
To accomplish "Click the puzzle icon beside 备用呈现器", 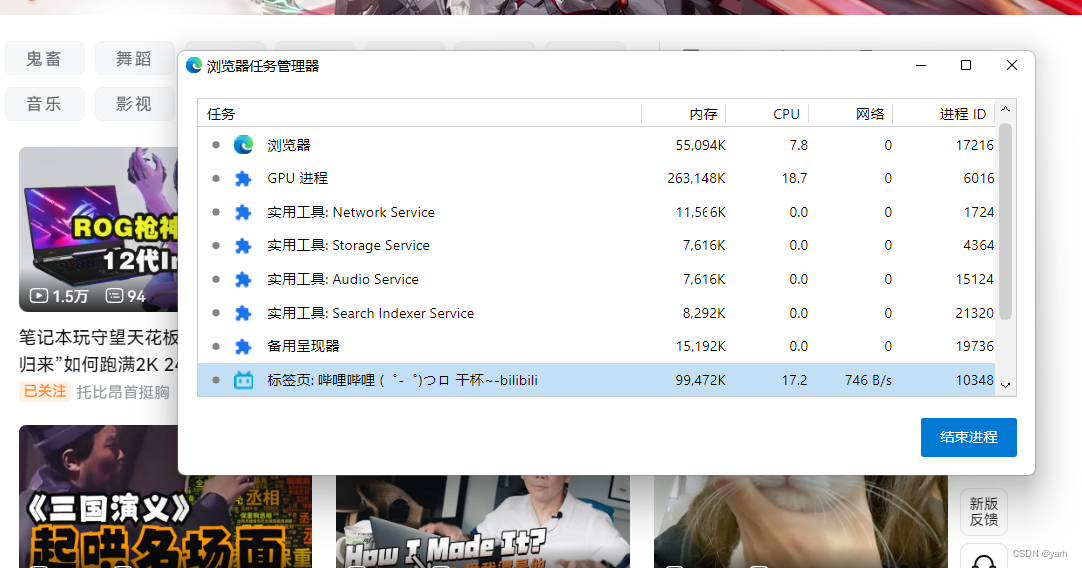I will (243, 346).
